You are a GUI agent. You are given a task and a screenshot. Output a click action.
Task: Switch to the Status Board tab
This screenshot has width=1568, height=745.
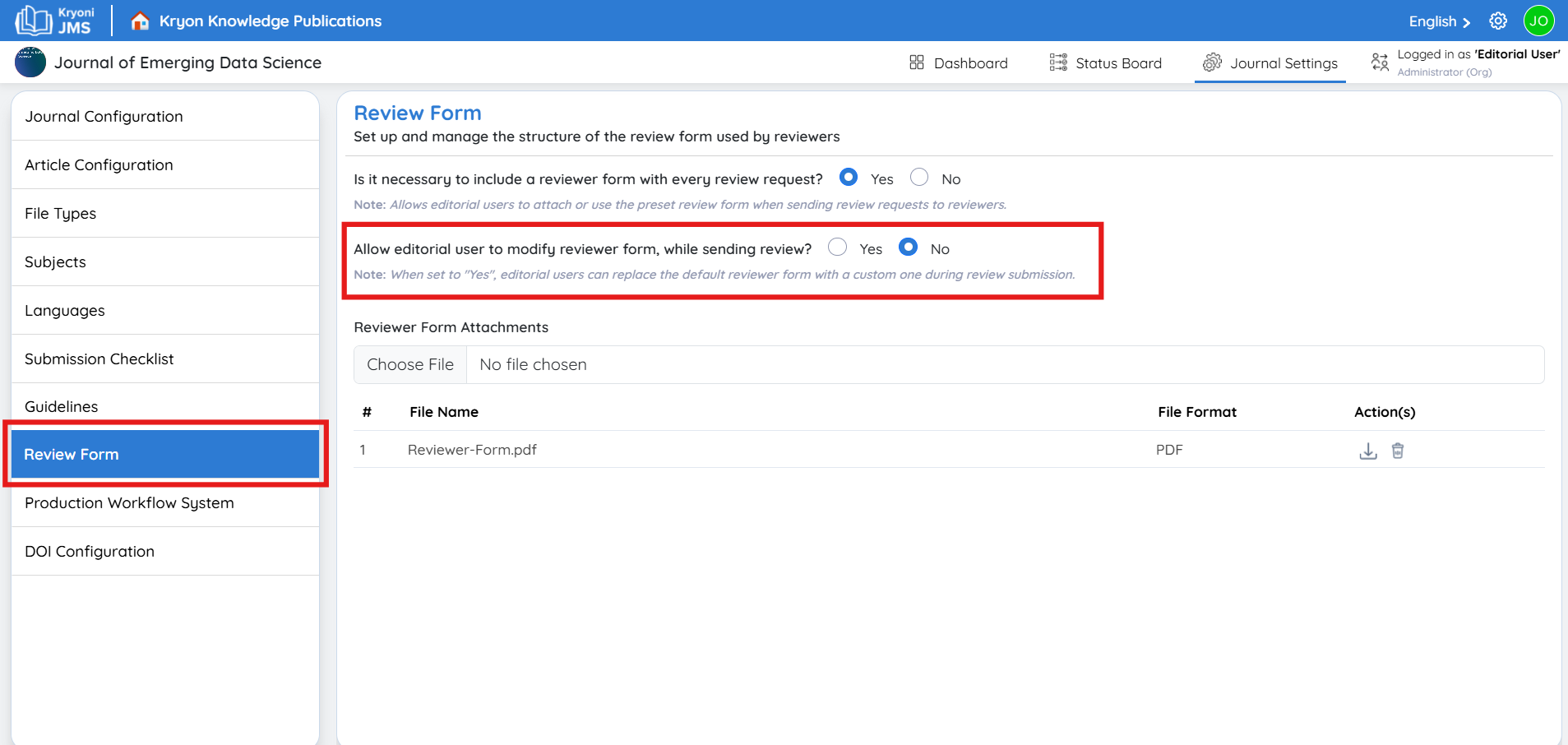pos(1106,63)
